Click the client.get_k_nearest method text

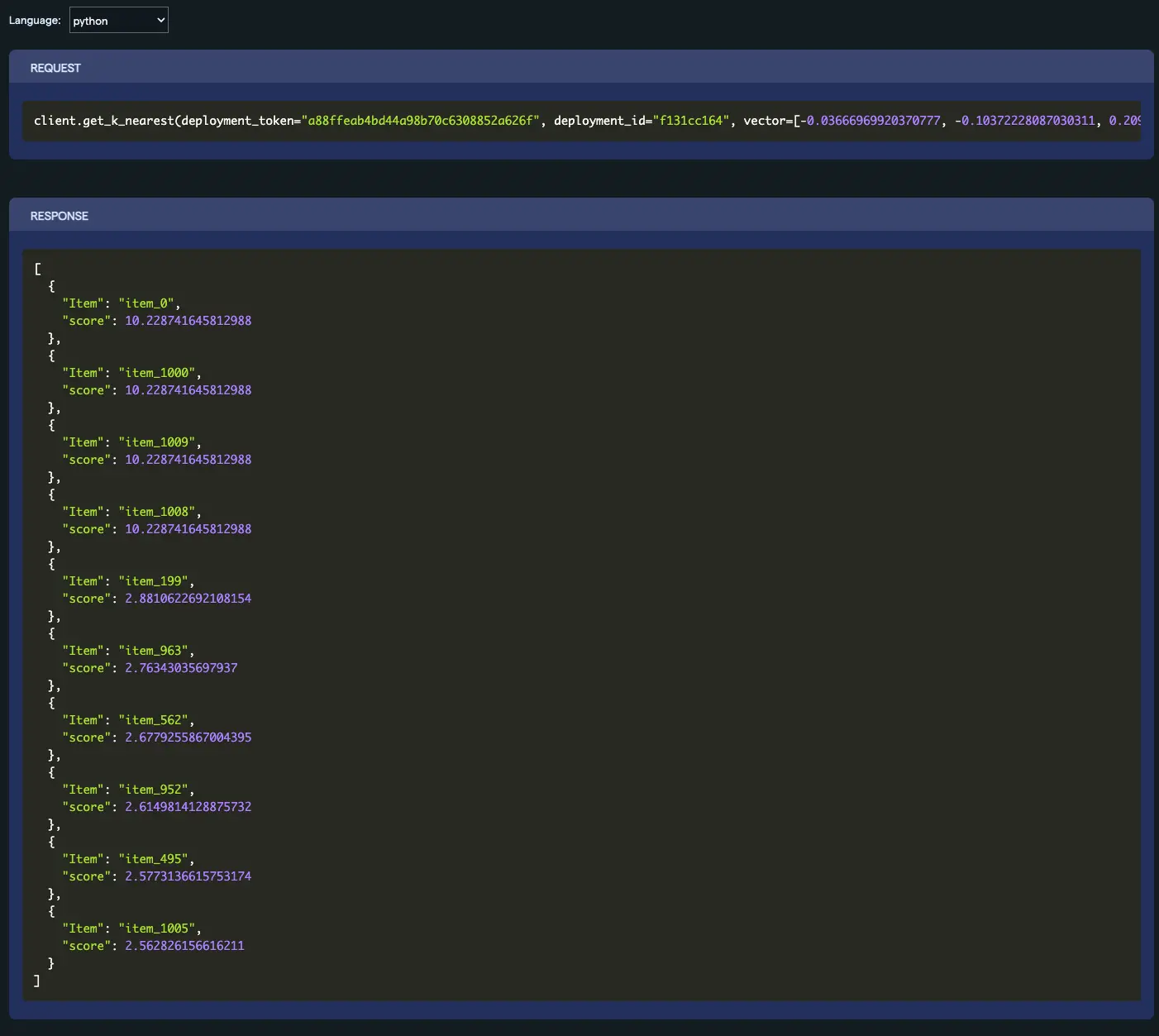pyautogui.click(x=103, y=121)
